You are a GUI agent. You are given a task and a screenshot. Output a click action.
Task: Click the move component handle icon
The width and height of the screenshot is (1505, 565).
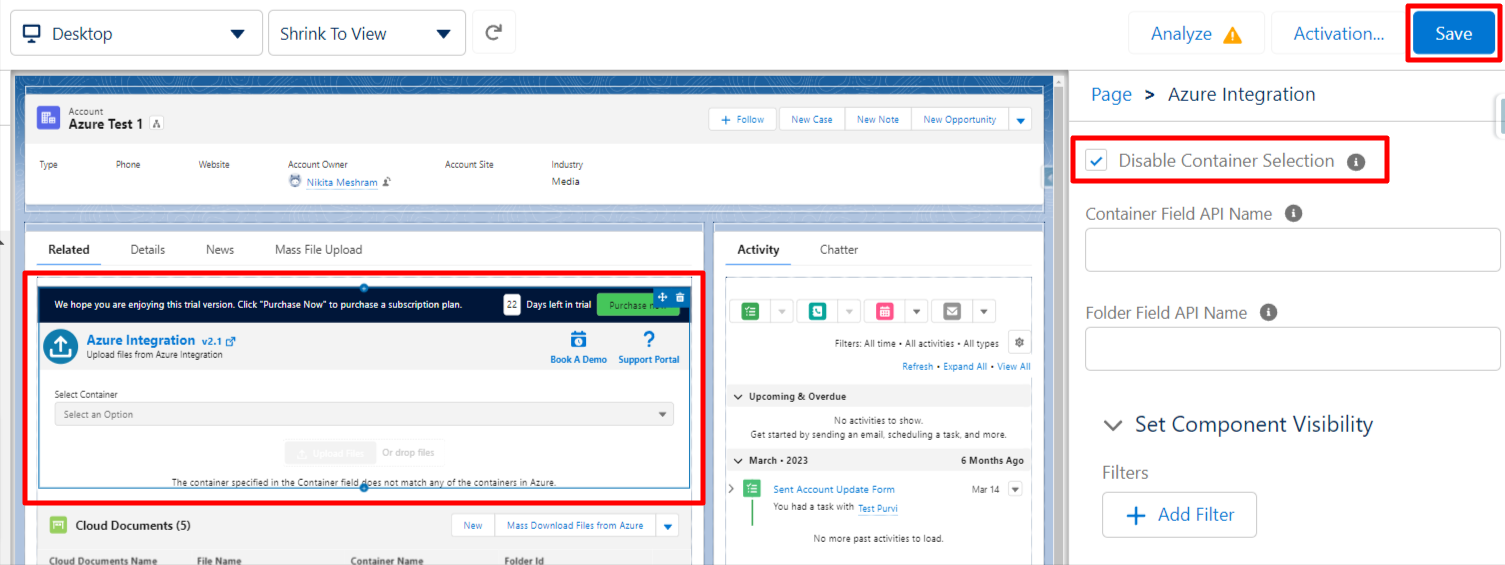[x=662, y=297]
